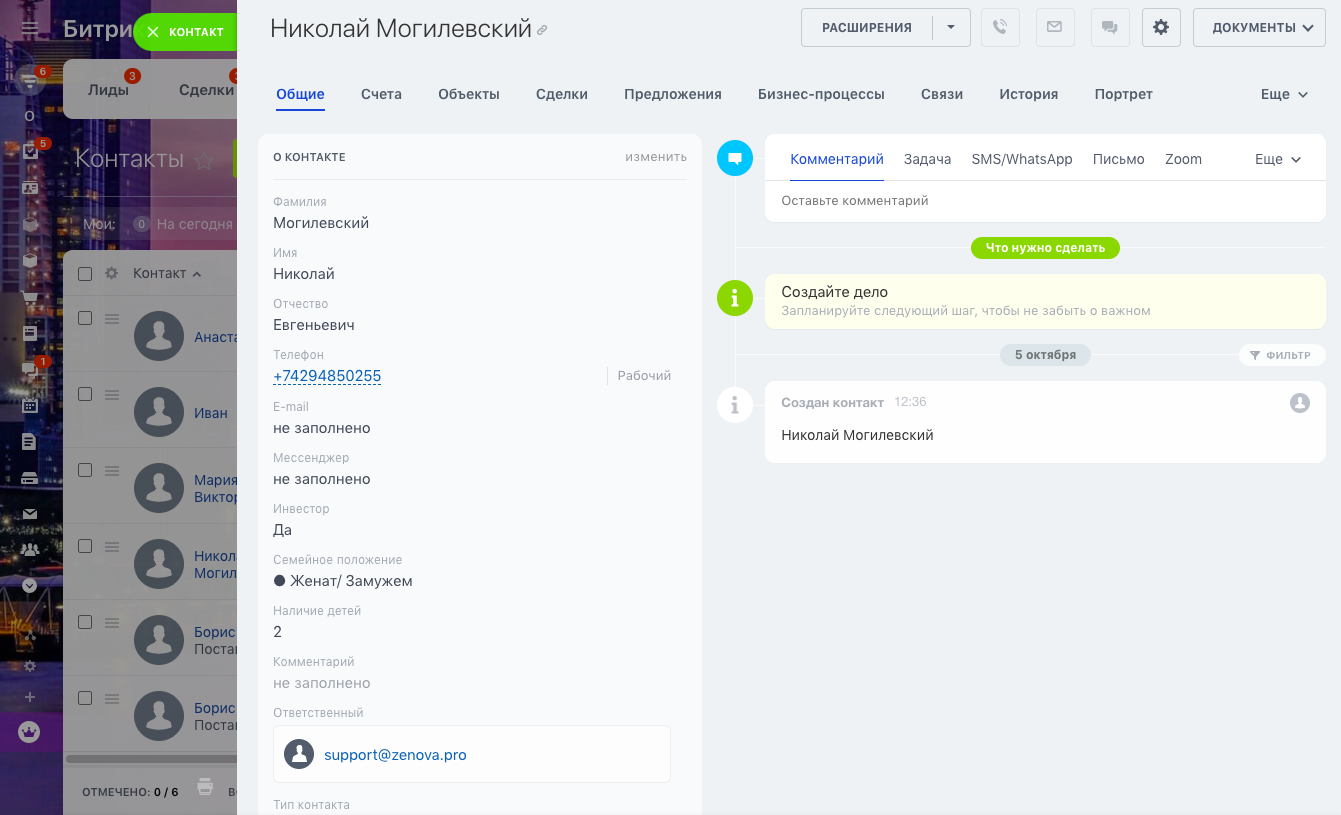
Task: Click the green info icon beside Создайте дело
Action: (735, 298)
